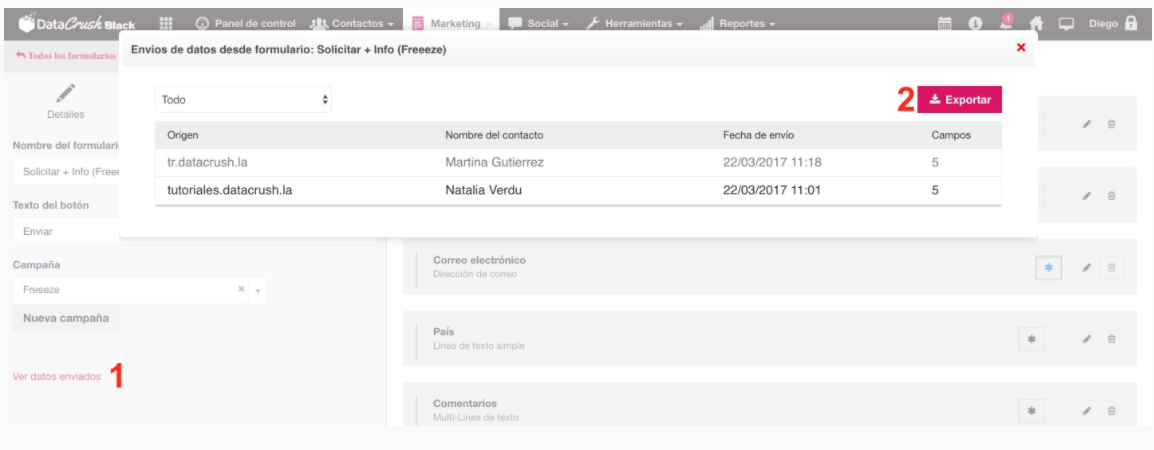This screenshot has height=450, width=1154.
Task: Open the notifications bell
Action: [x=1007, y=23]
